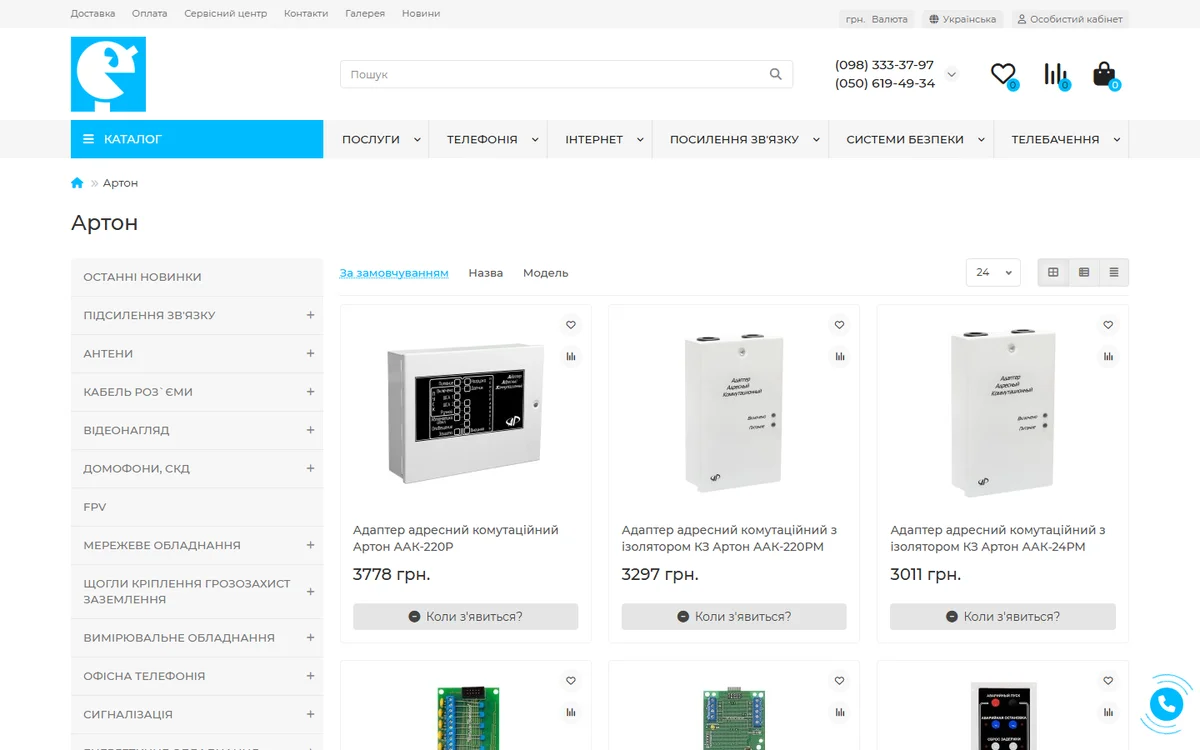Open the Артон ААК-24РМ product image
The width and height of the screenshot is (1200, 750).
(x=1003, y=412)
